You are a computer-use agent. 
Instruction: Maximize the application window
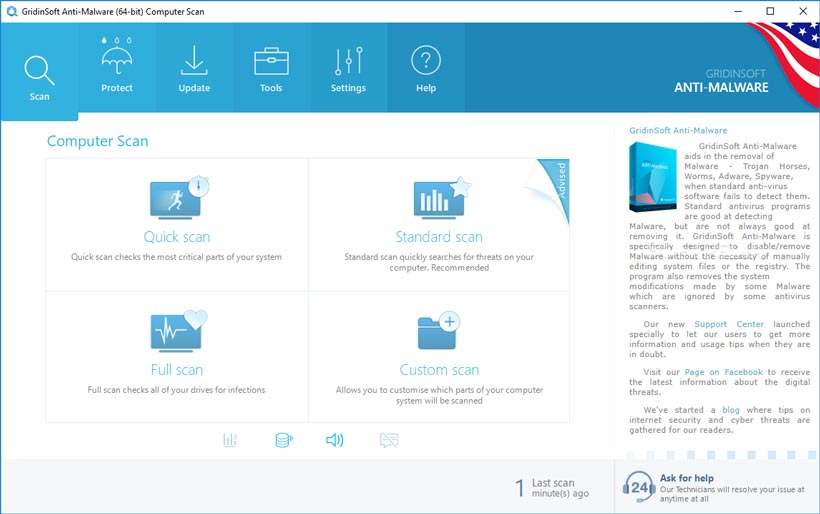[x=770, y=11]
